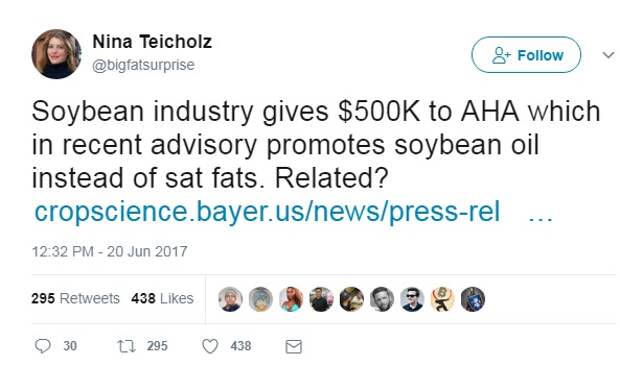
Task: Expand the tweet options chevron
Action: [608, 55]
